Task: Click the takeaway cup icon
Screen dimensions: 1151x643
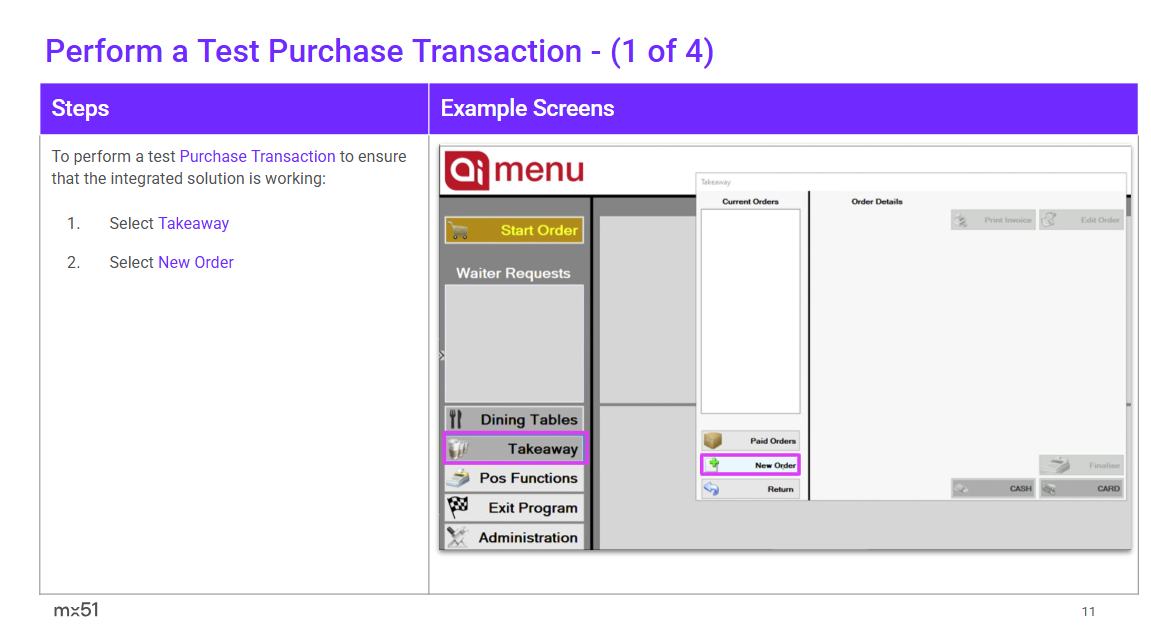Action: point(458,449)
